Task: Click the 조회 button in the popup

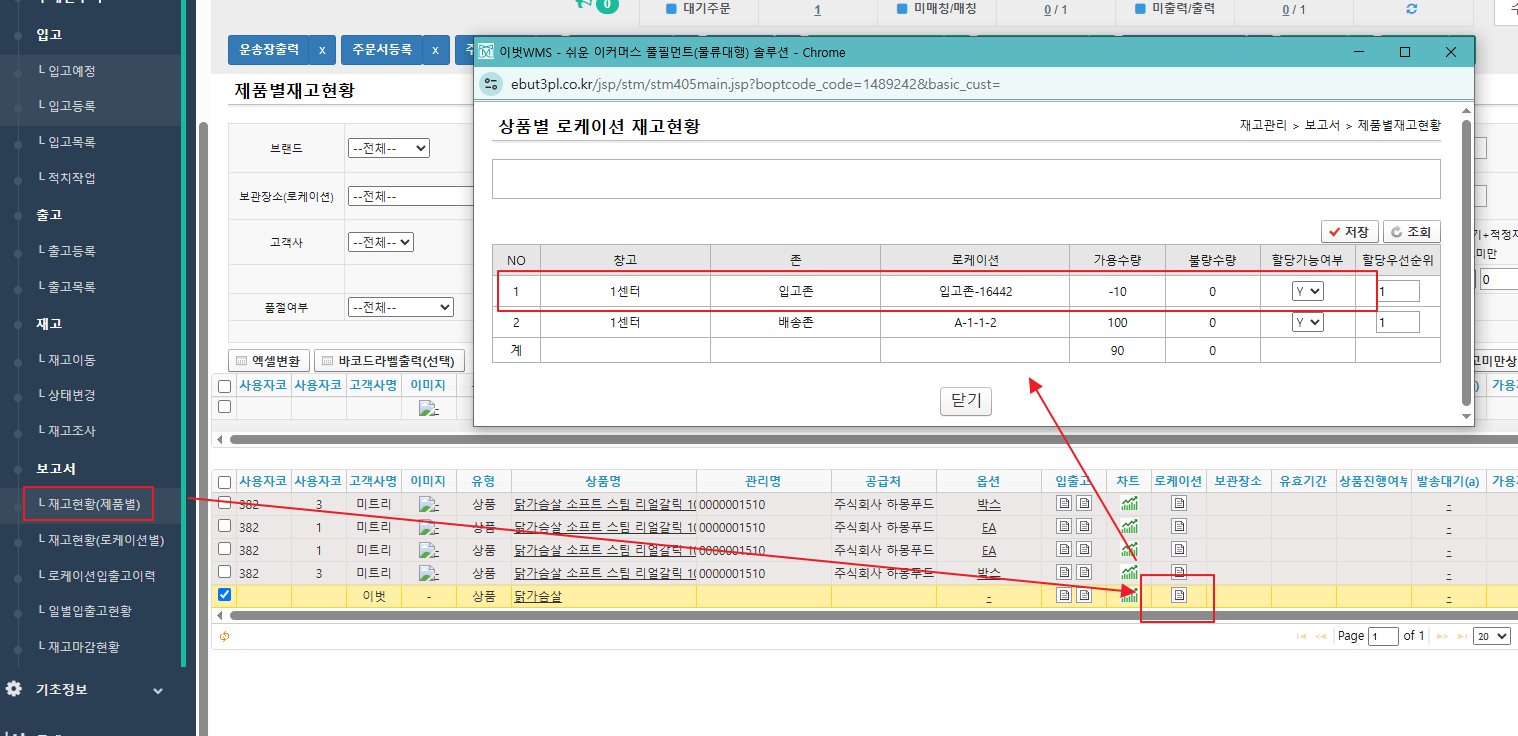Action: pos(1412,232)
